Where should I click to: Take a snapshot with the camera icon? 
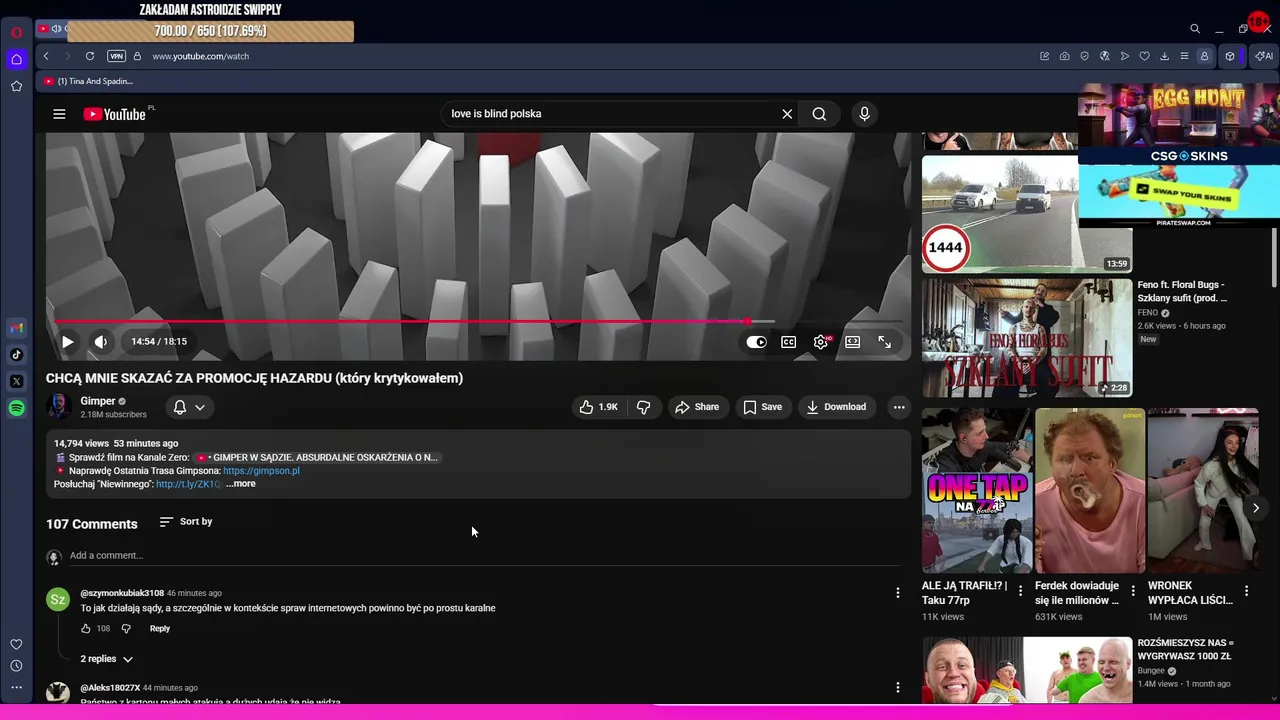[x=1064, y=57]
